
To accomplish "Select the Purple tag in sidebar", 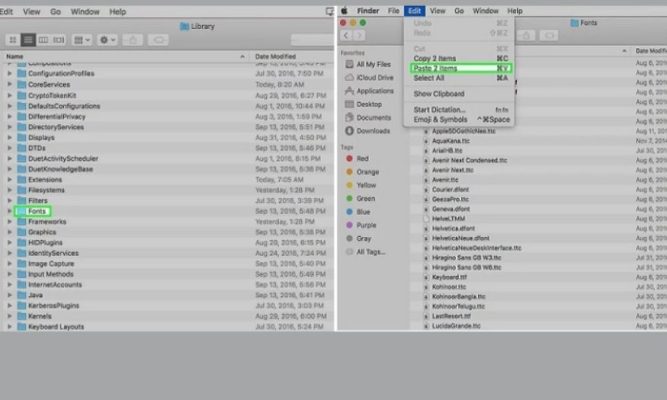I will pos(364,224).
